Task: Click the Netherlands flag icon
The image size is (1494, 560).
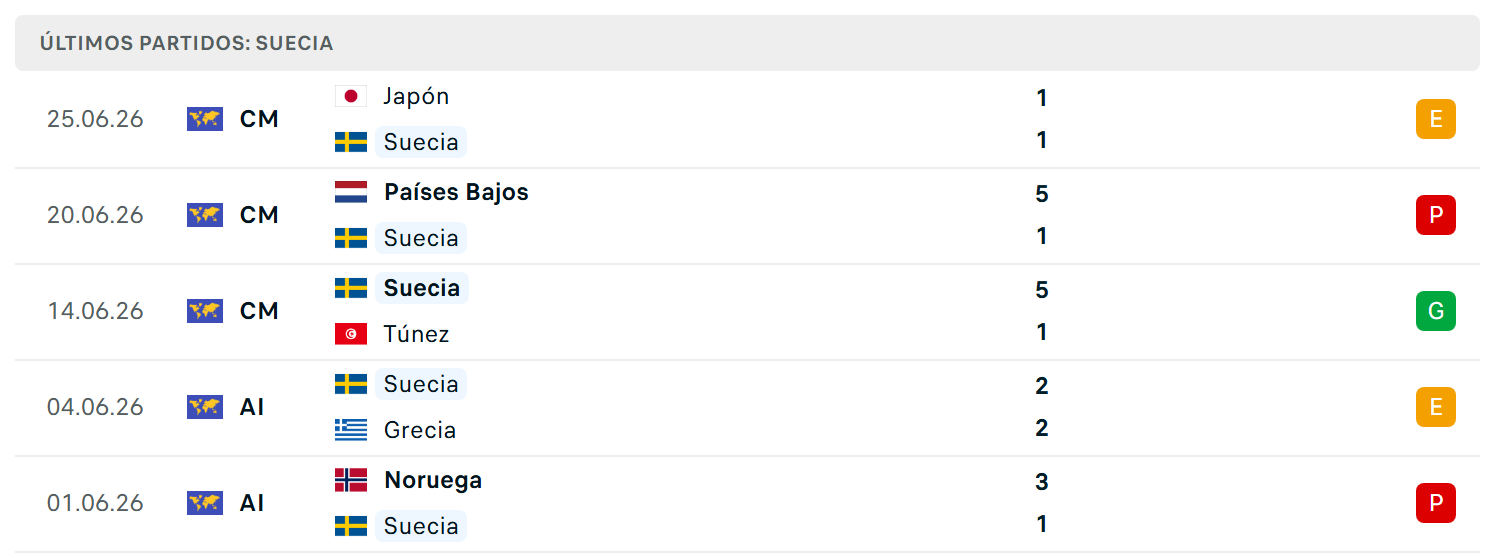Action: click(x=351, y=192)
